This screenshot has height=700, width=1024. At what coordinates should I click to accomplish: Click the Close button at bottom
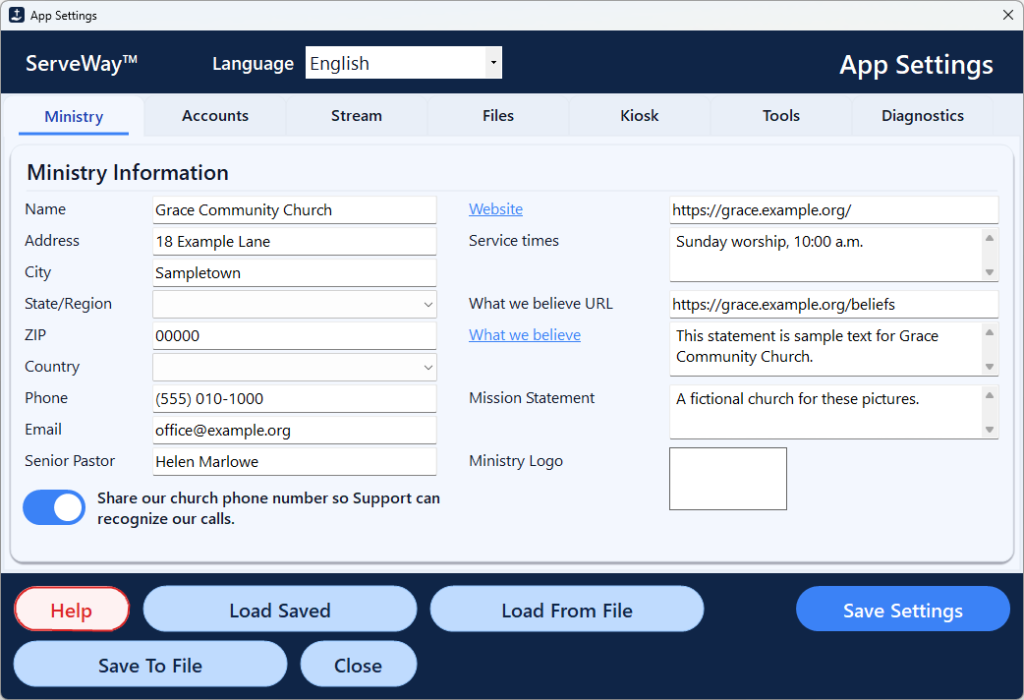[x=359, y=664]
